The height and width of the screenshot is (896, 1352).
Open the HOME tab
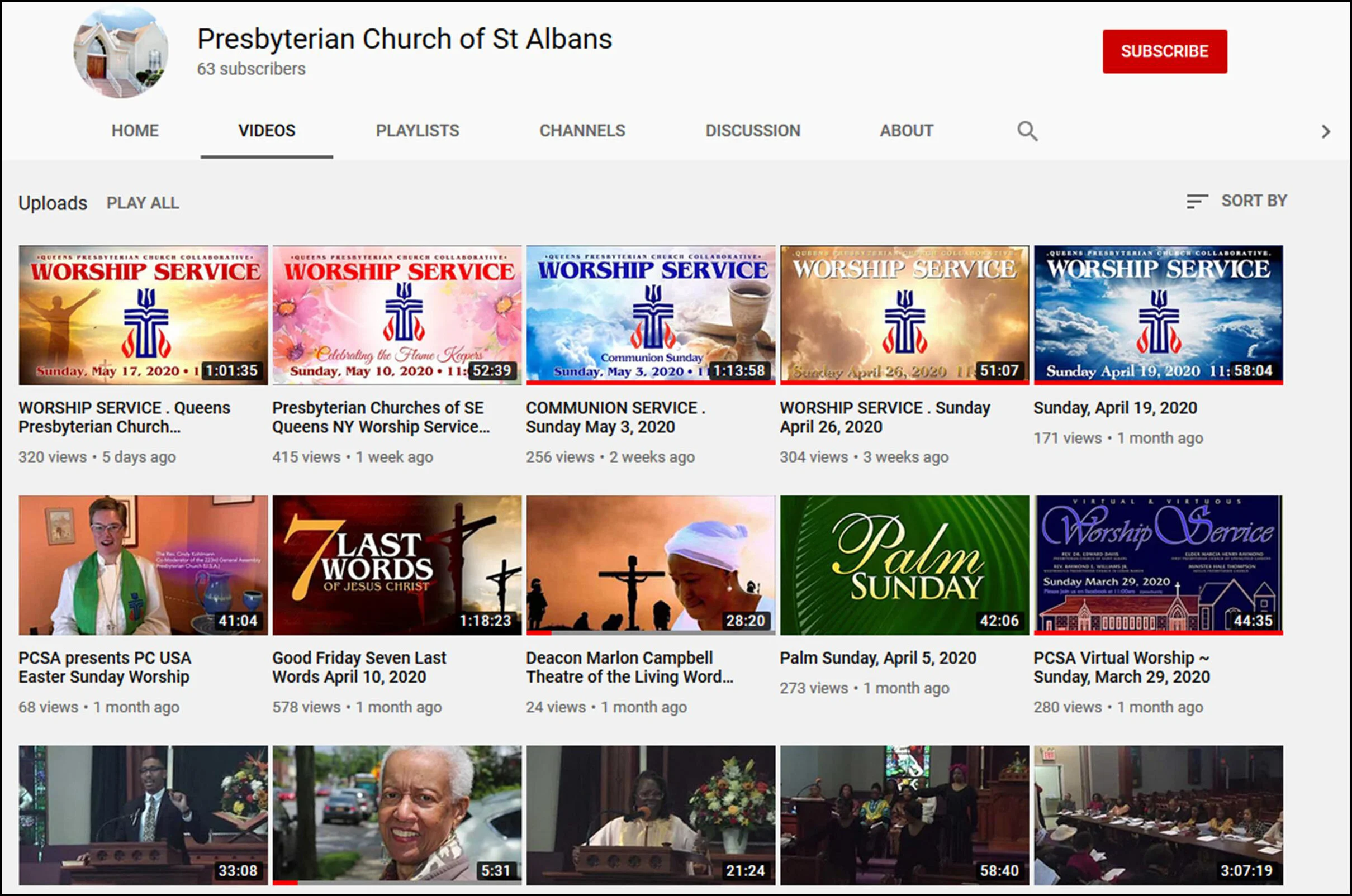tap(135, 131)
